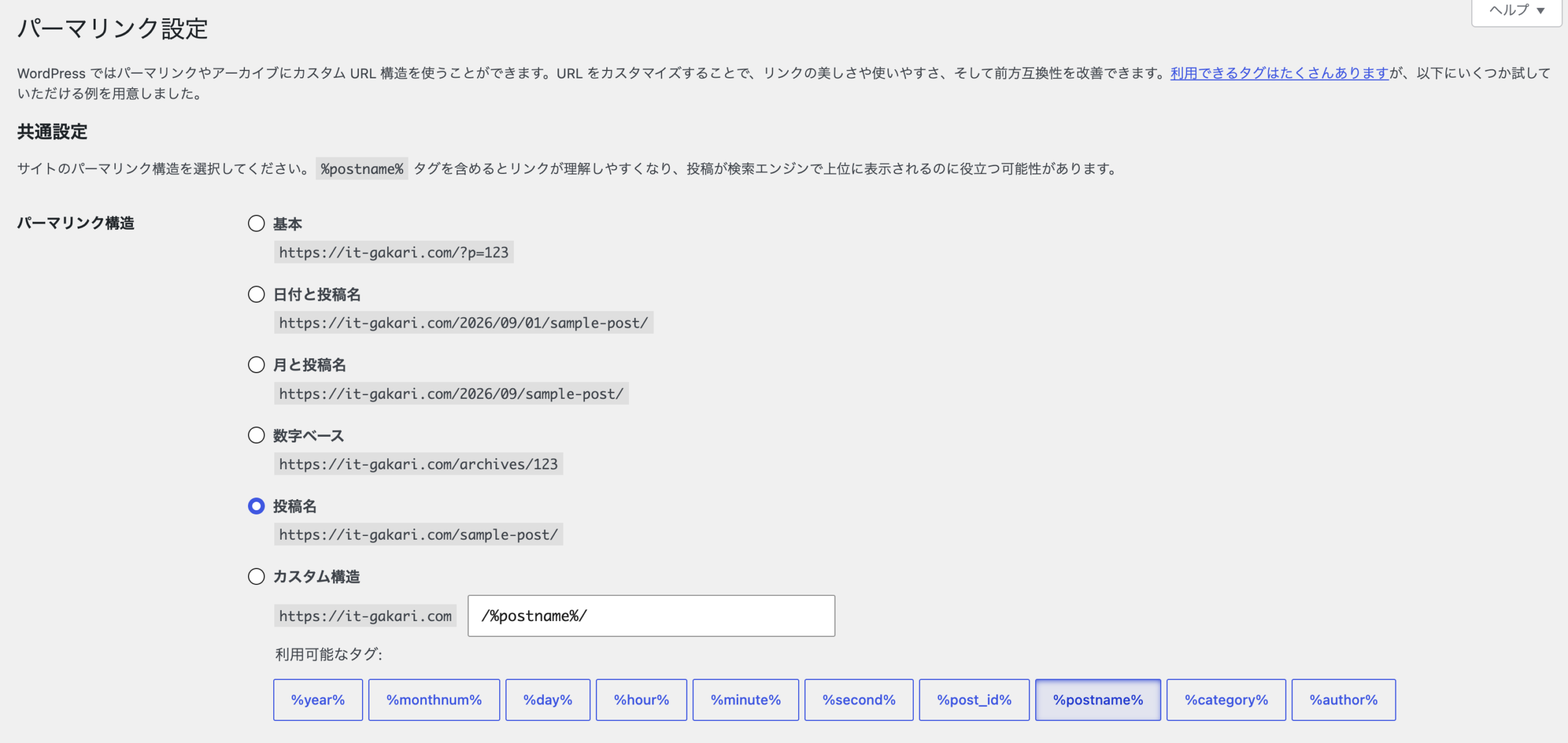This screenshot has height=743, width=1568.
Task: Click the custom structure /%postname%/ input field
Action: pyautogui.click(x=651, y=616)
